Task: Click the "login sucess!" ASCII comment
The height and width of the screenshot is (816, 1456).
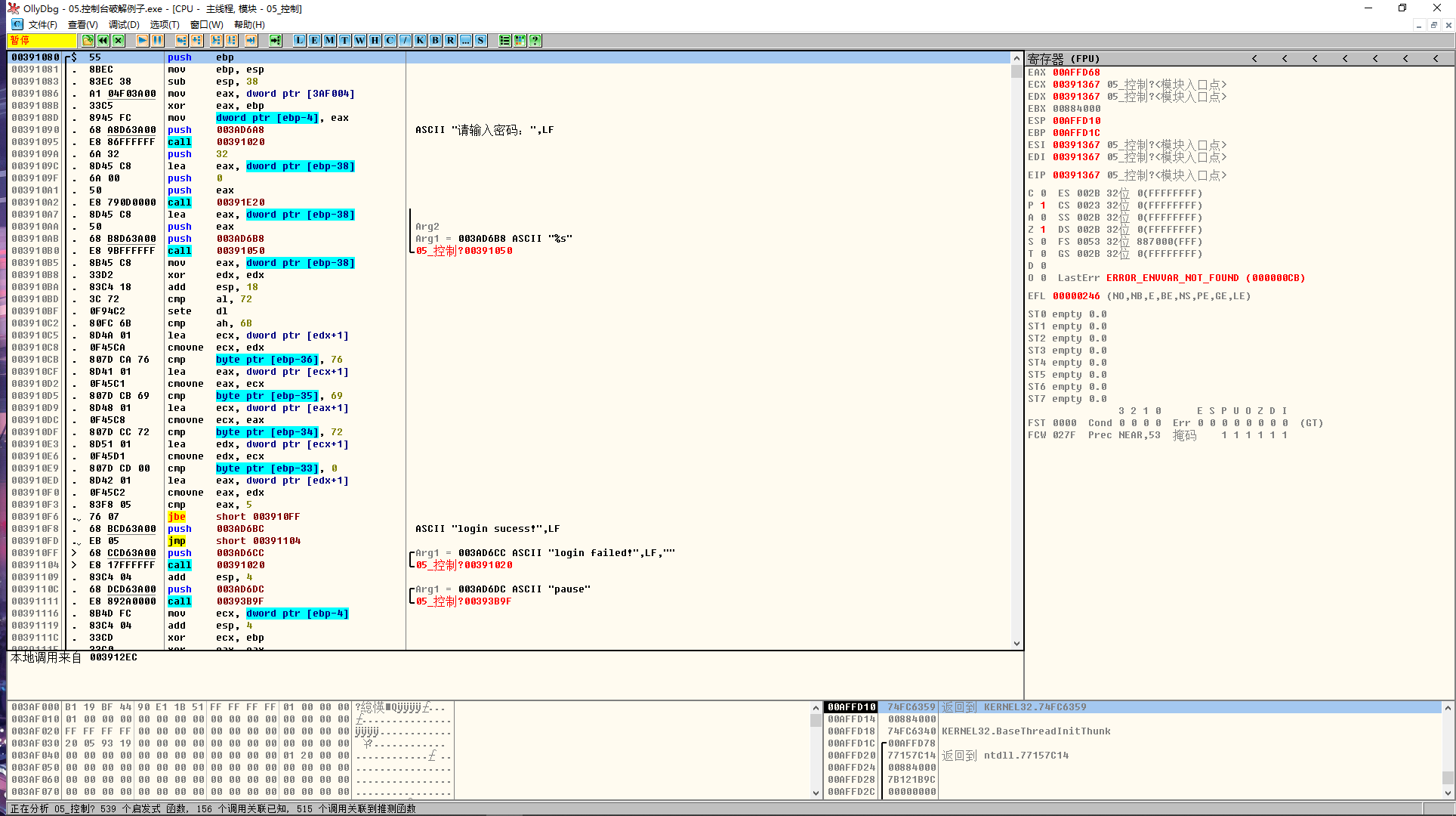Action: [487, 529]
